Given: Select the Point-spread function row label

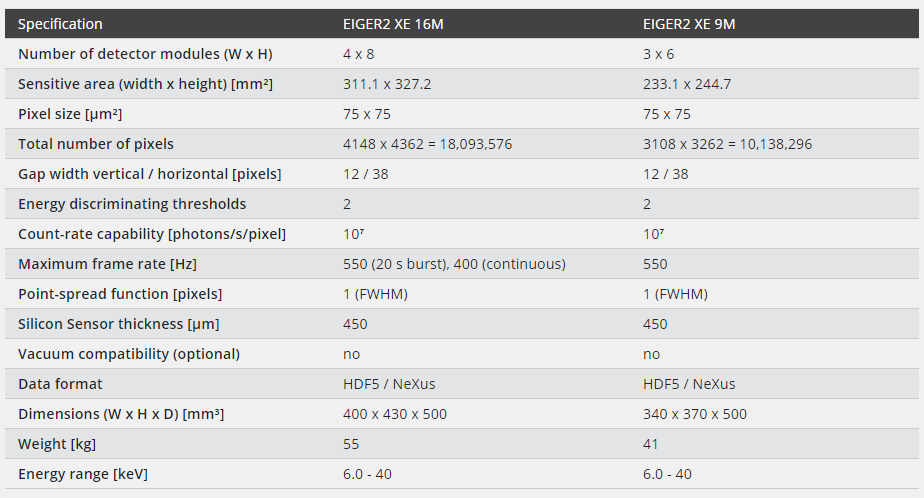Looking at the screenshot, I should (120, 294).
